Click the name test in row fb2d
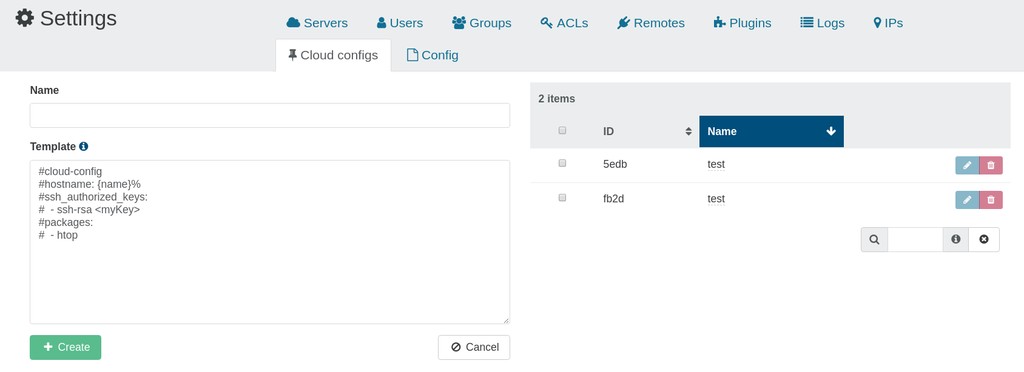 point(716,198)
